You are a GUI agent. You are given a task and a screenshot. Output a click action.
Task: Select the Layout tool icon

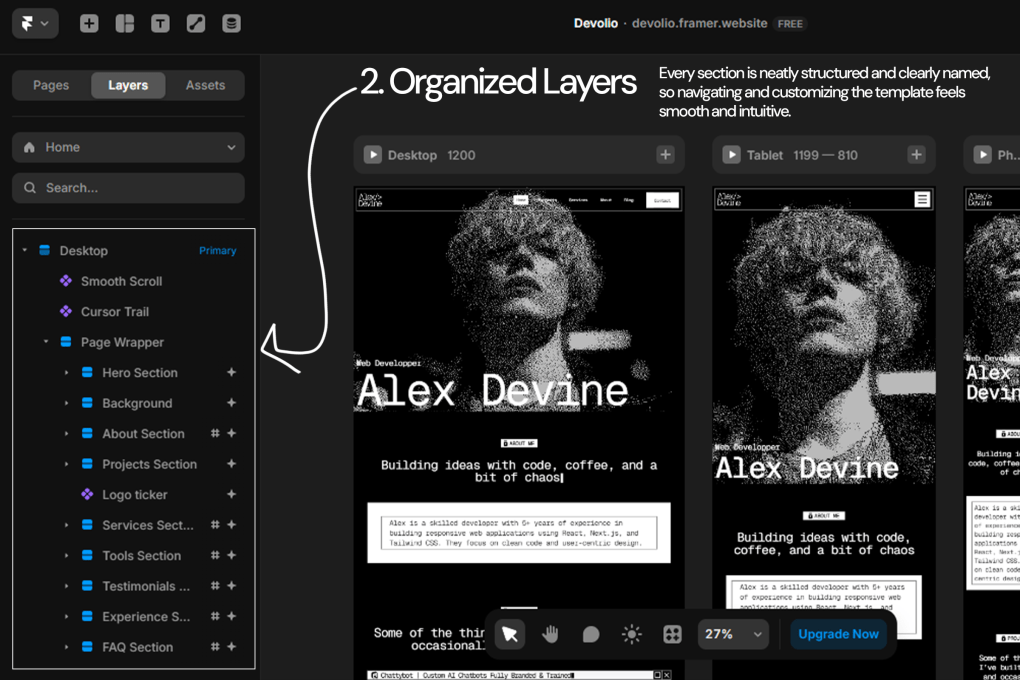pyautogui.click(x=125, y=23)
